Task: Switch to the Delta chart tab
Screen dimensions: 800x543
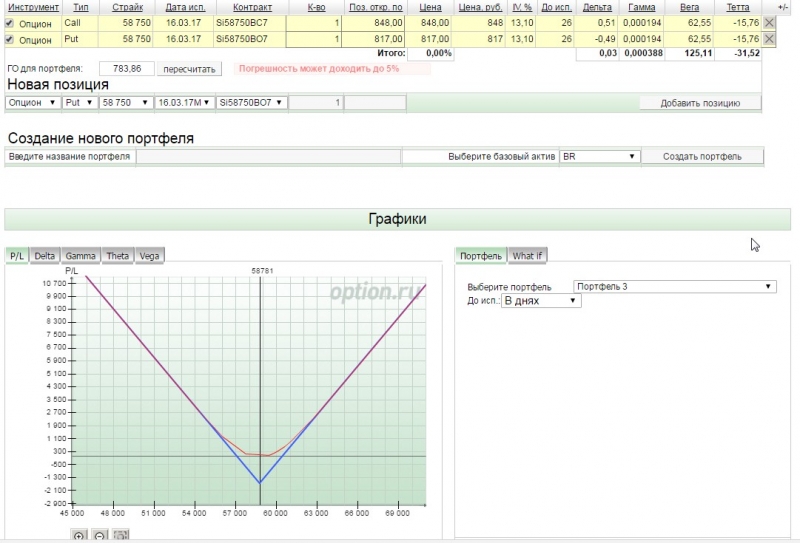Action: pyautogui.click(x=45, y=256)
